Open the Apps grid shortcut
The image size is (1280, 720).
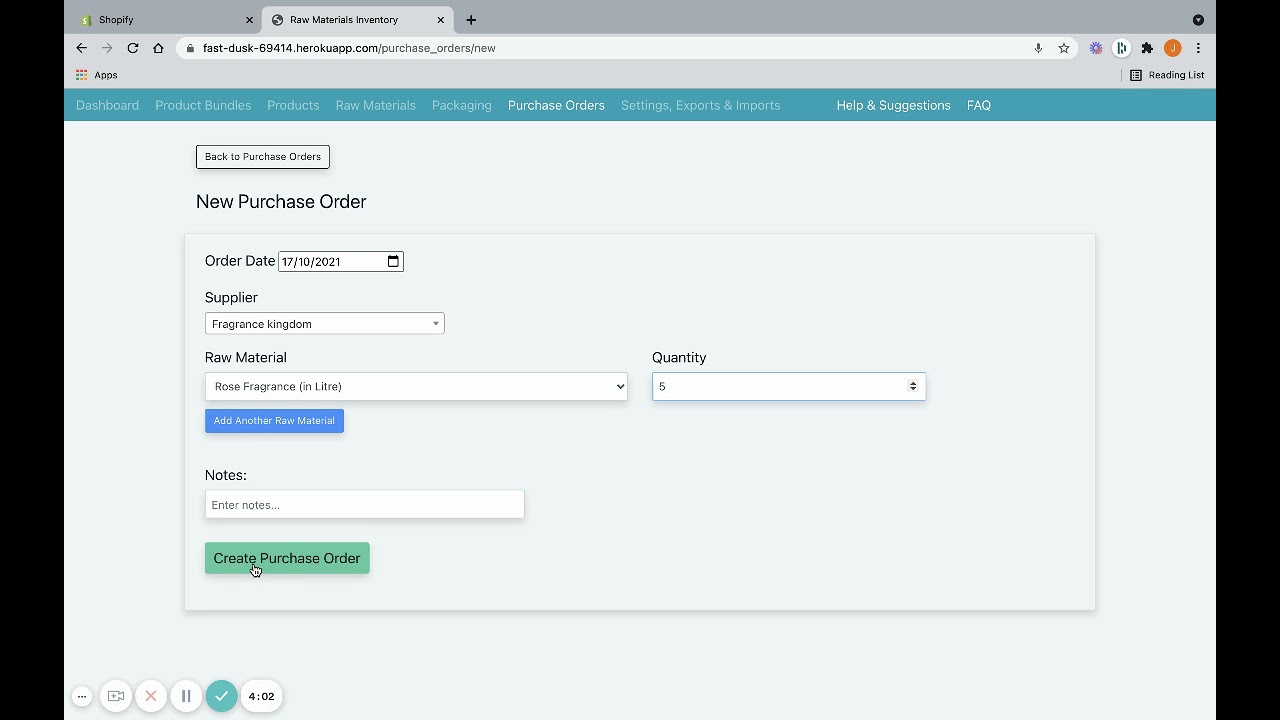coord(97,75)
